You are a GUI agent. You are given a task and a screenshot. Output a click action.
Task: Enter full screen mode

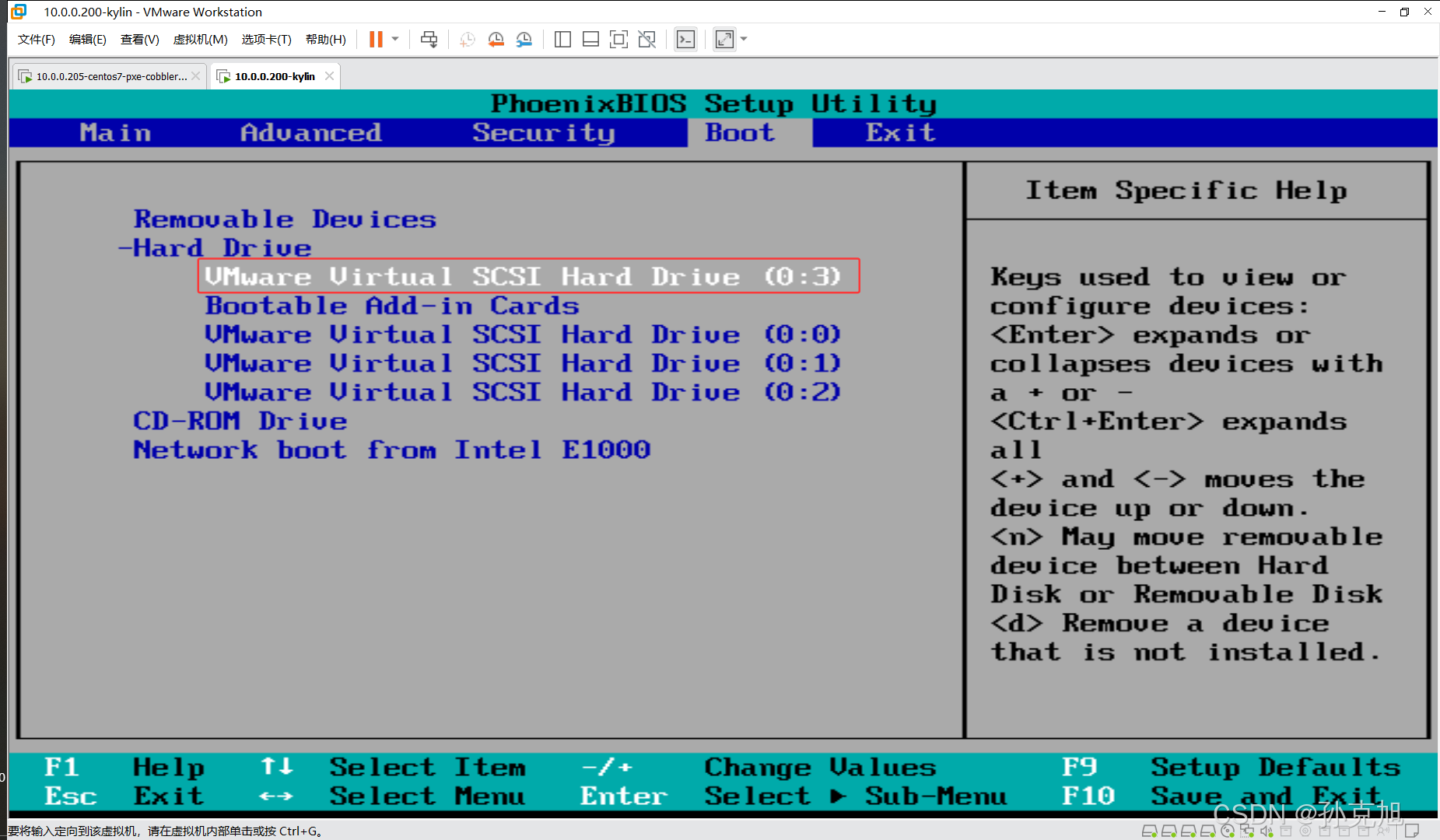[618, 39]
